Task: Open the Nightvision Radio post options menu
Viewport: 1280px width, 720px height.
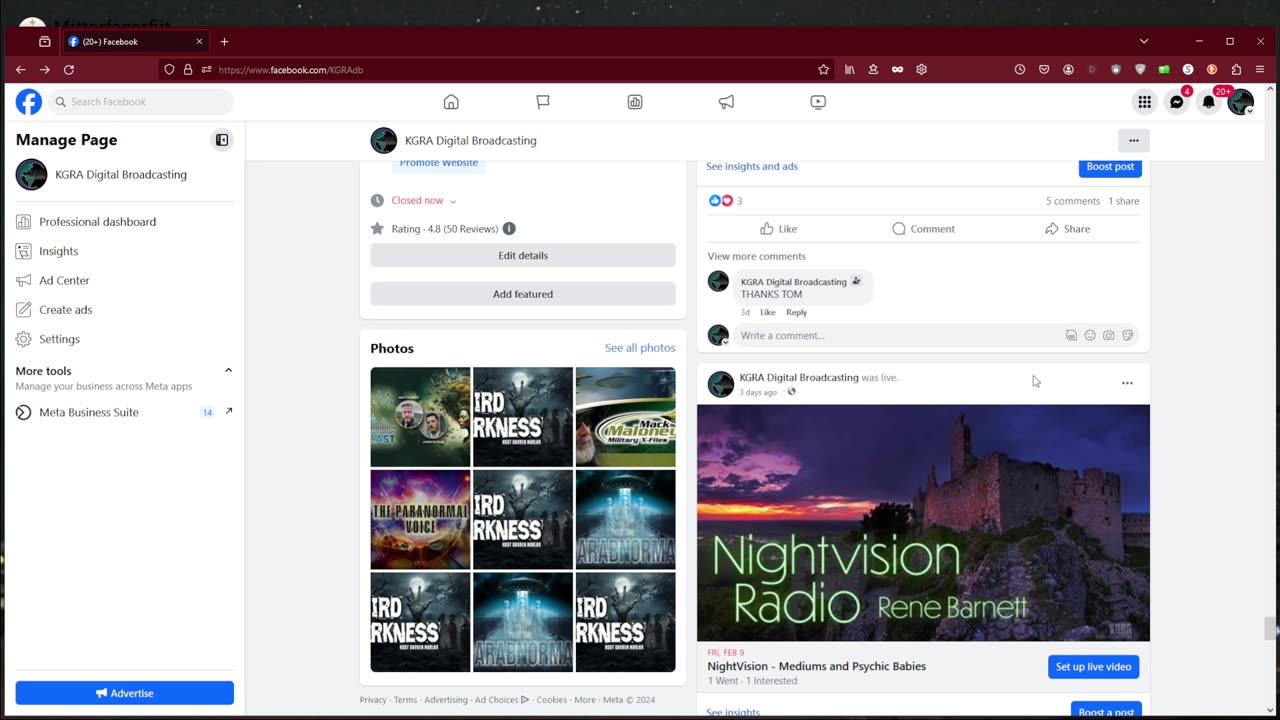Action: [x=1127, y=383]
